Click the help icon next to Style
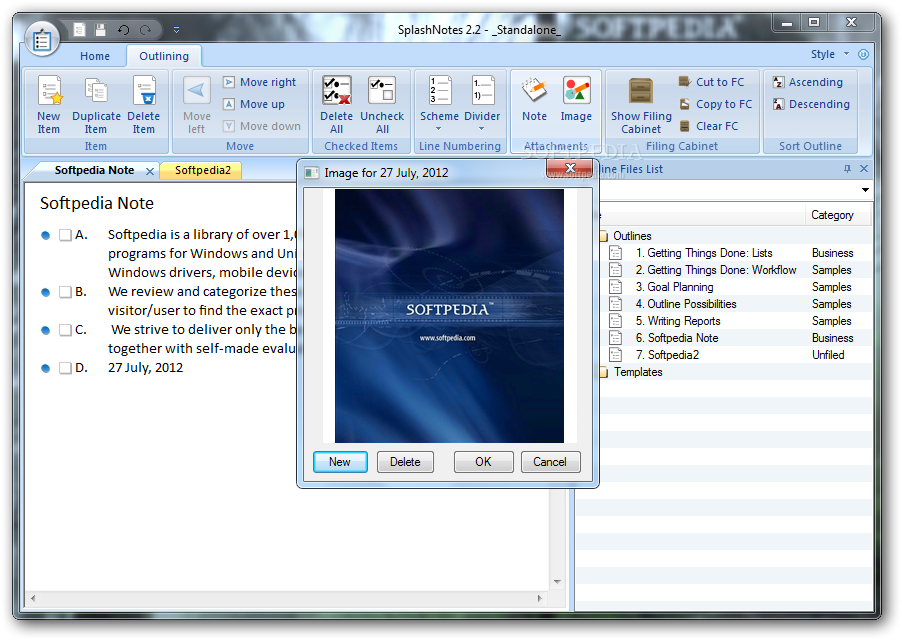902x640 pixels. point(863,54)
